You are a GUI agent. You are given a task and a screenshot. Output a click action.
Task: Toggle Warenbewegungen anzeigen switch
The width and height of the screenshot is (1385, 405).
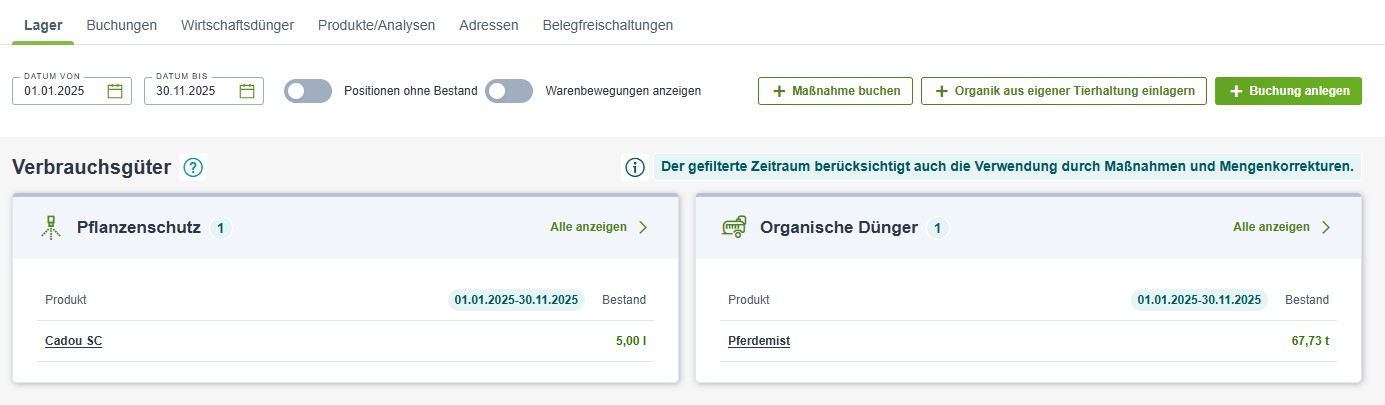point(509,91)
